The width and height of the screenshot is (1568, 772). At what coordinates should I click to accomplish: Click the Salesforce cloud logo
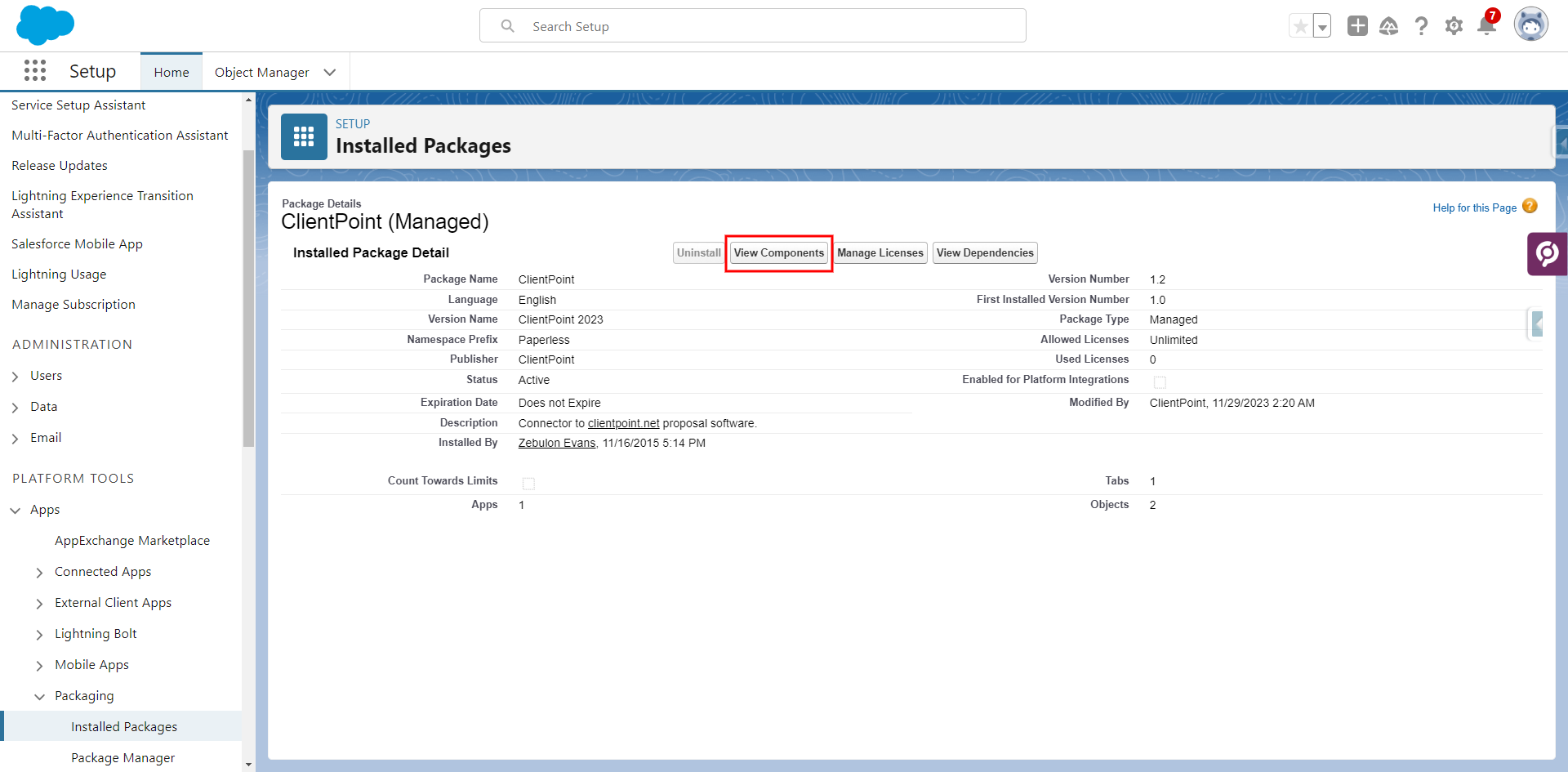coord(45,25)
